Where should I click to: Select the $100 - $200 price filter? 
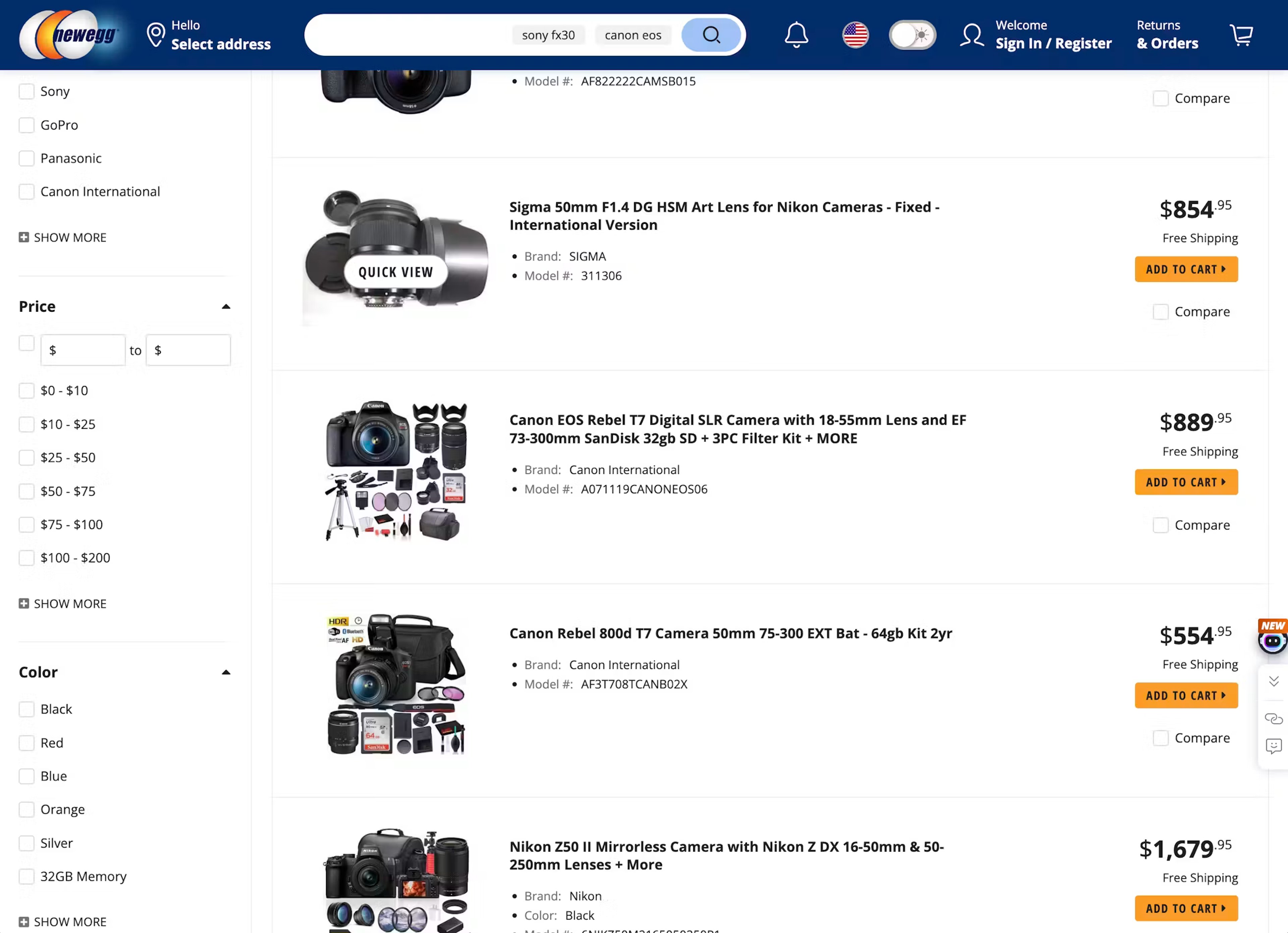26,558
